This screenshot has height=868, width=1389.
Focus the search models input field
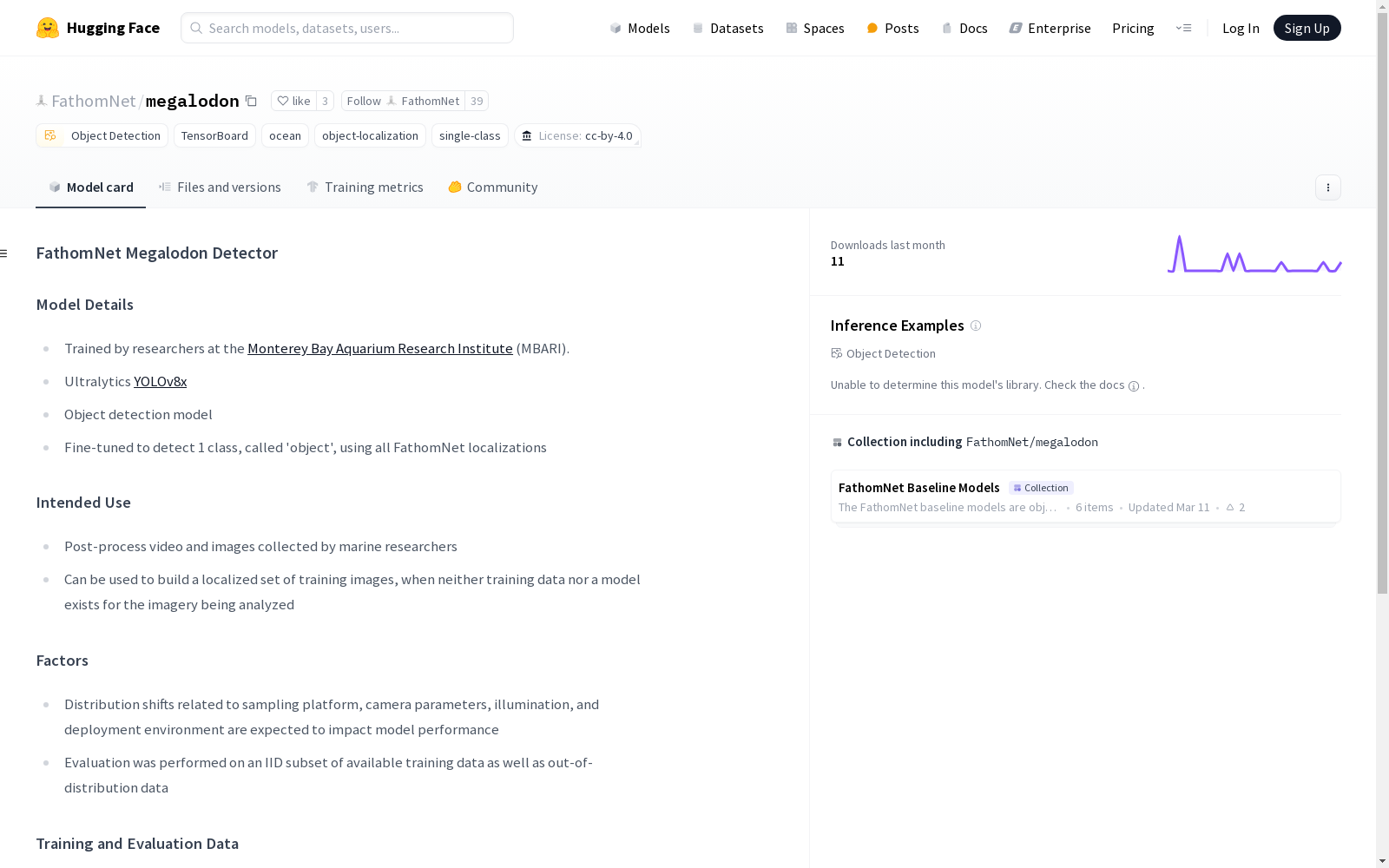click(347, 28)
